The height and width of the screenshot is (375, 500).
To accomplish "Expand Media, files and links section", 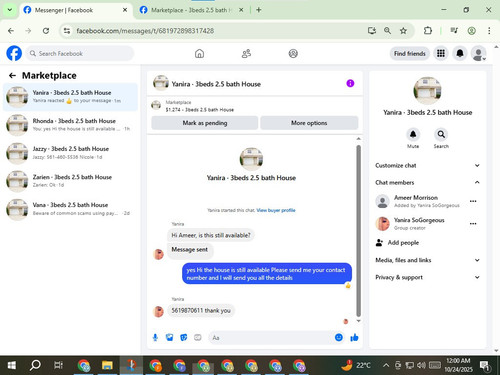I will (x=427, y=260).
